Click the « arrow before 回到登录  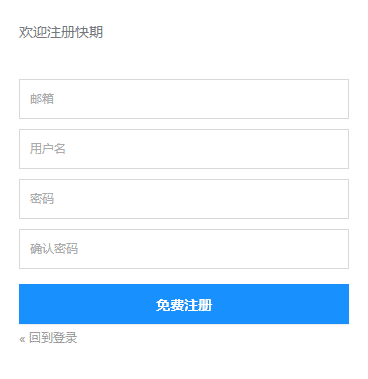tap(22, 339)
